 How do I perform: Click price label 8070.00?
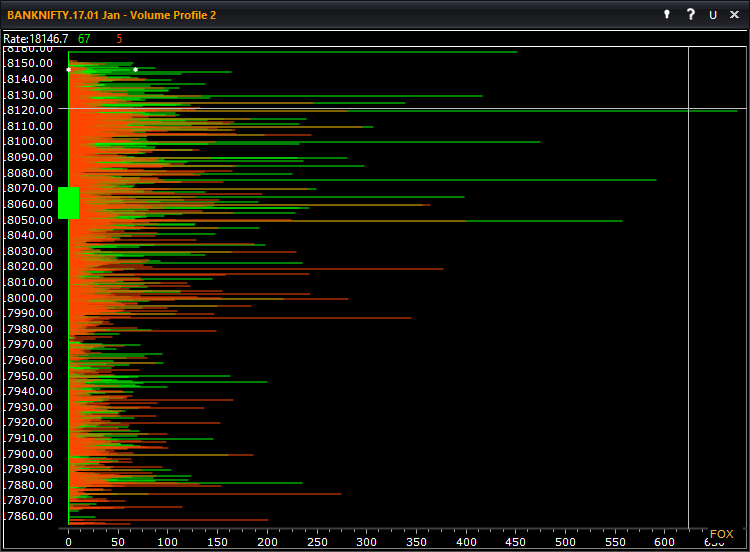pyautogui.click(x=29, y=188)
